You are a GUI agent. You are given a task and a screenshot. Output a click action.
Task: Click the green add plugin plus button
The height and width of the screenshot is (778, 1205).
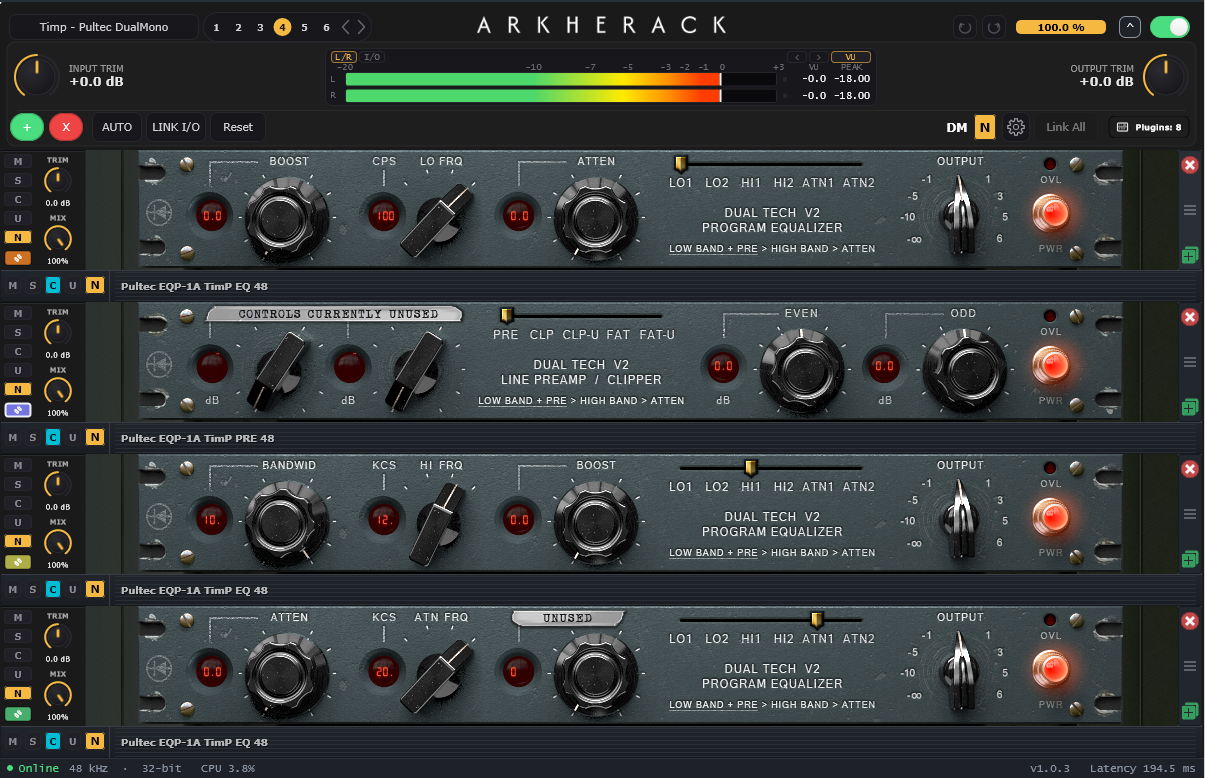(x=27, y=127)
